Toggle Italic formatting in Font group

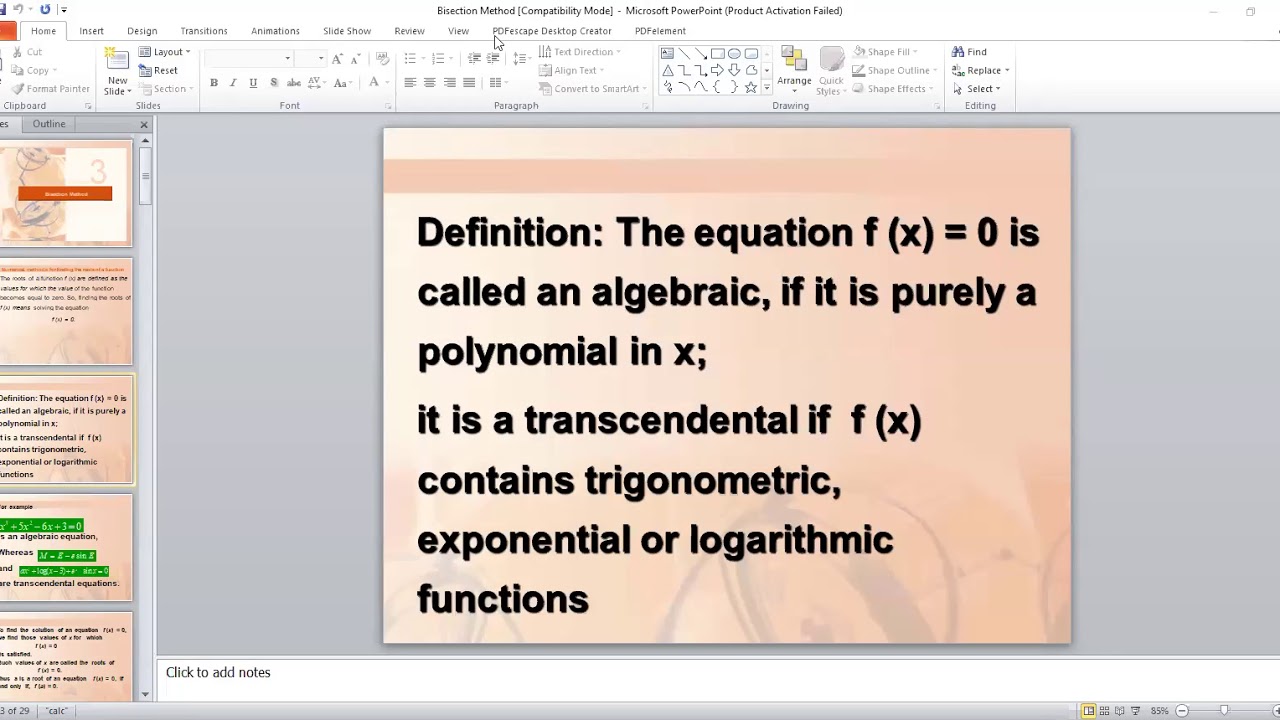coord(233,83)
